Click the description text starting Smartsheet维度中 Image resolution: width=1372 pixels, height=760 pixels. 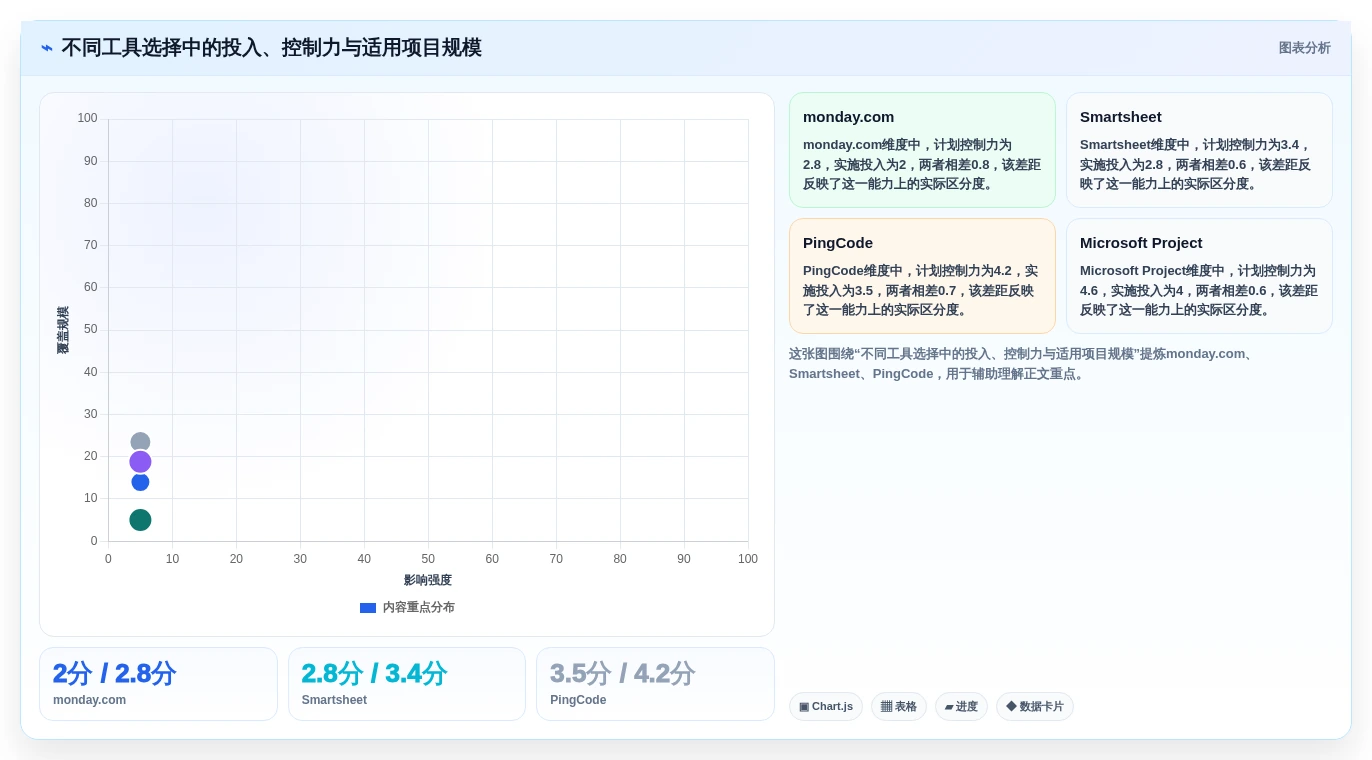(x=1199, y=164)
